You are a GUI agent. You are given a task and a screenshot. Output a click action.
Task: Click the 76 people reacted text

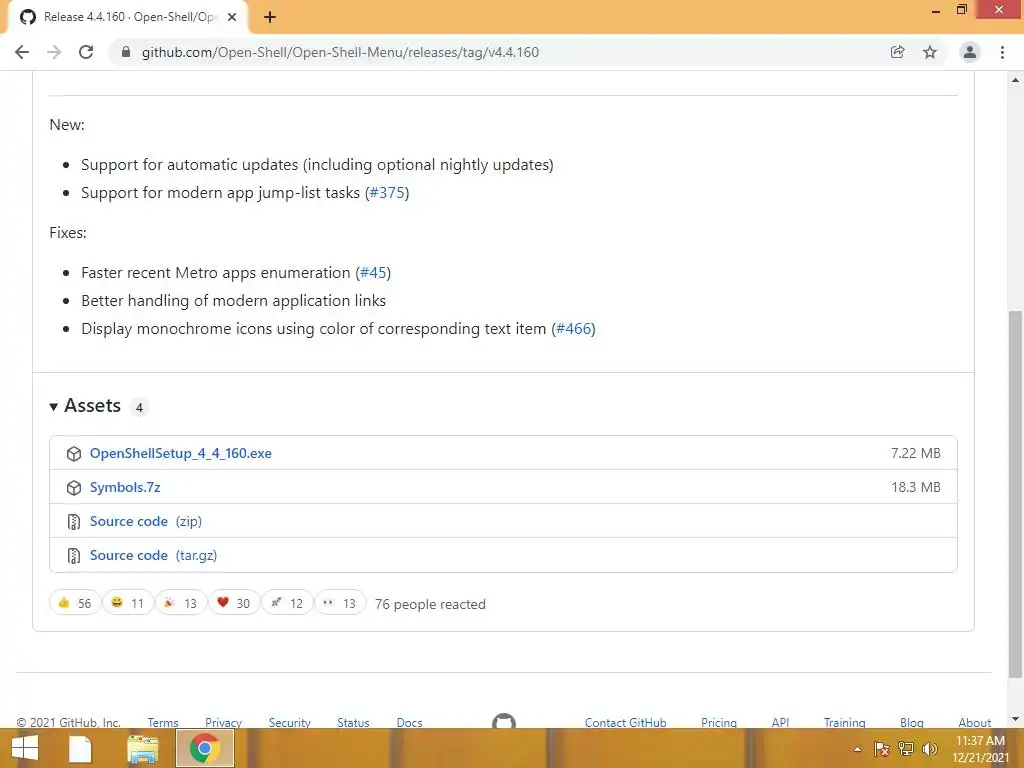pyautogui.click(x=430, y=604)
